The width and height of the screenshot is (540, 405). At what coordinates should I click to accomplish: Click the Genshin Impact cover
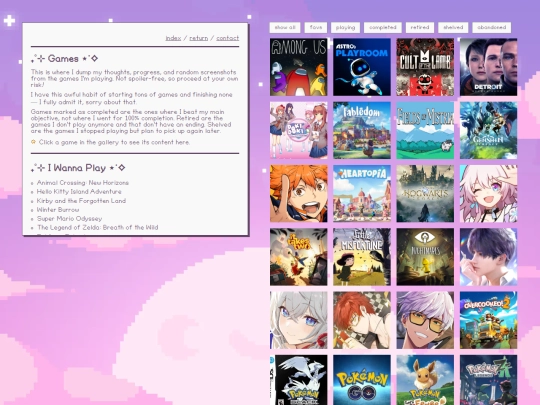click(x=488, y=130)
